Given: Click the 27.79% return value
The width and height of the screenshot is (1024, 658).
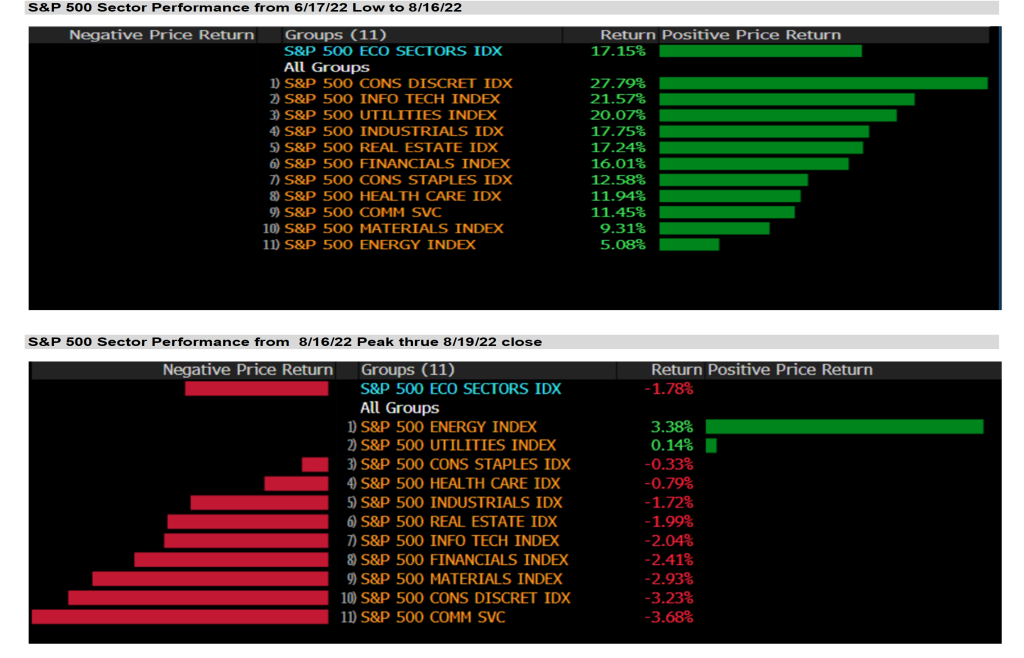Looking at the screenshot, I should (618, 83).
